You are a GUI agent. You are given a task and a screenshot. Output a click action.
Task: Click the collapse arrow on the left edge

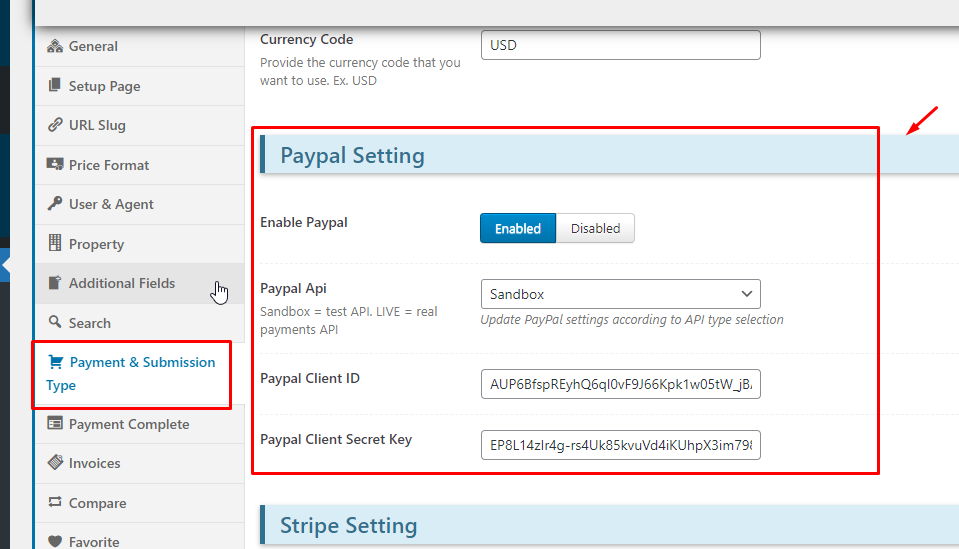tap(6, 265)
